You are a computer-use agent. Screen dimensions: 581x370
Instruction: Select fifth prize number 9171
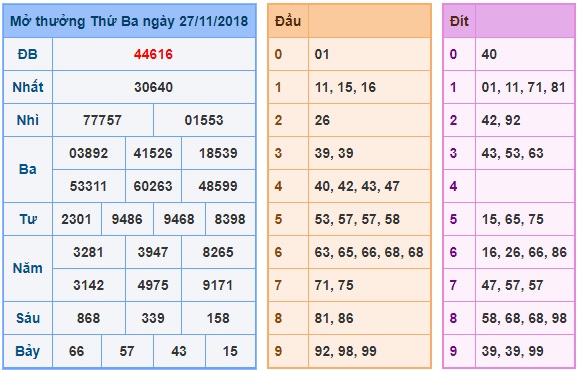pyautogui.click(x=218, y=285)
